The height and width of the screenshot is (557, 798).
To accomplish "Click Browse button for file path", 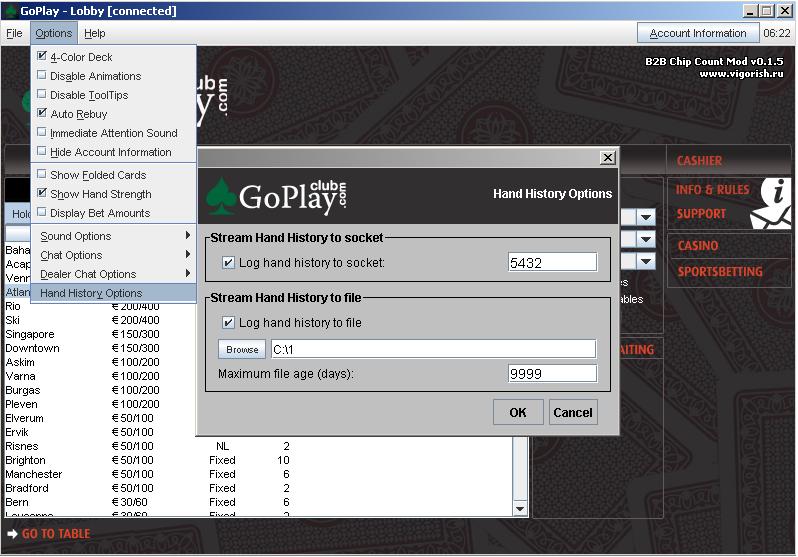I will (242, 349).
